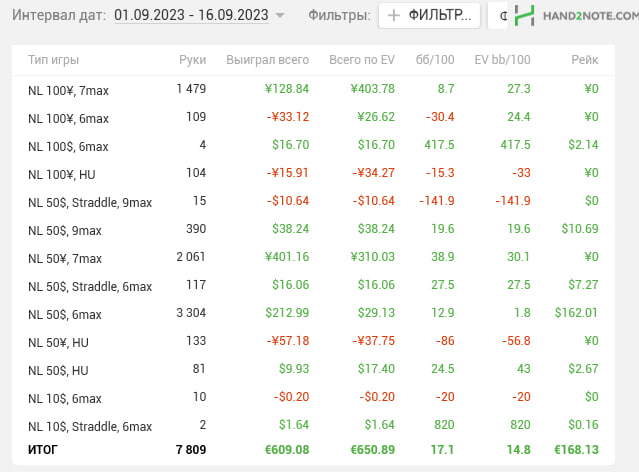Click EV value ¥403.78
639x472 pixels.
coord(372,88)
